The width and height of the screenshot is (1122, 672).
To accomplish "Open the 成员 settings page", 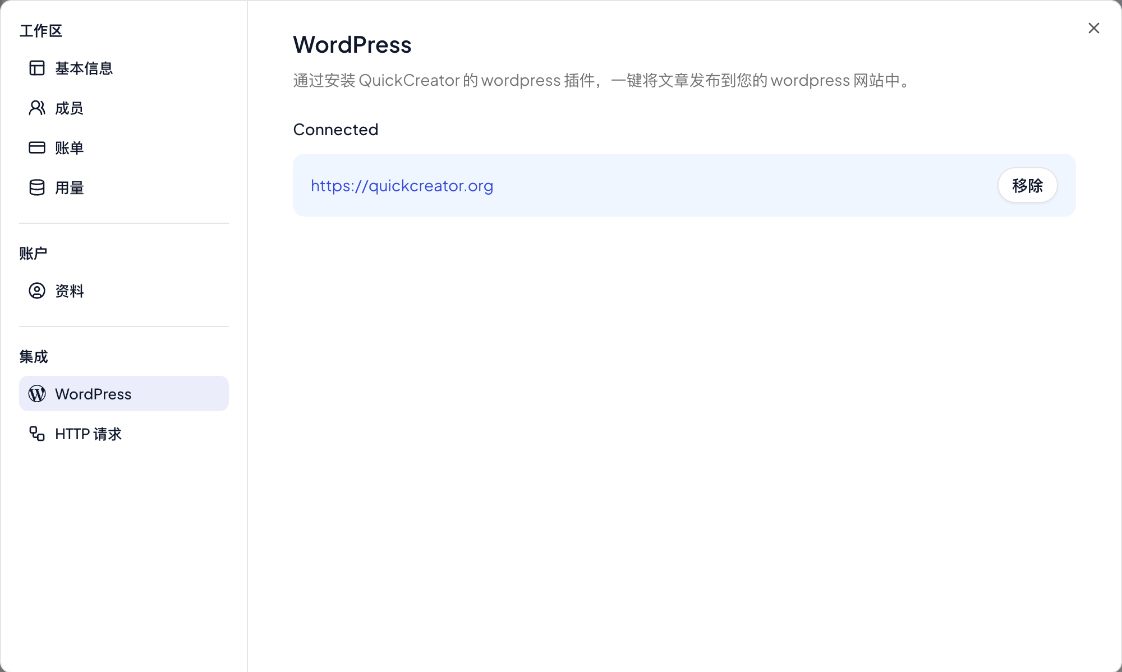I will point(124,108).
